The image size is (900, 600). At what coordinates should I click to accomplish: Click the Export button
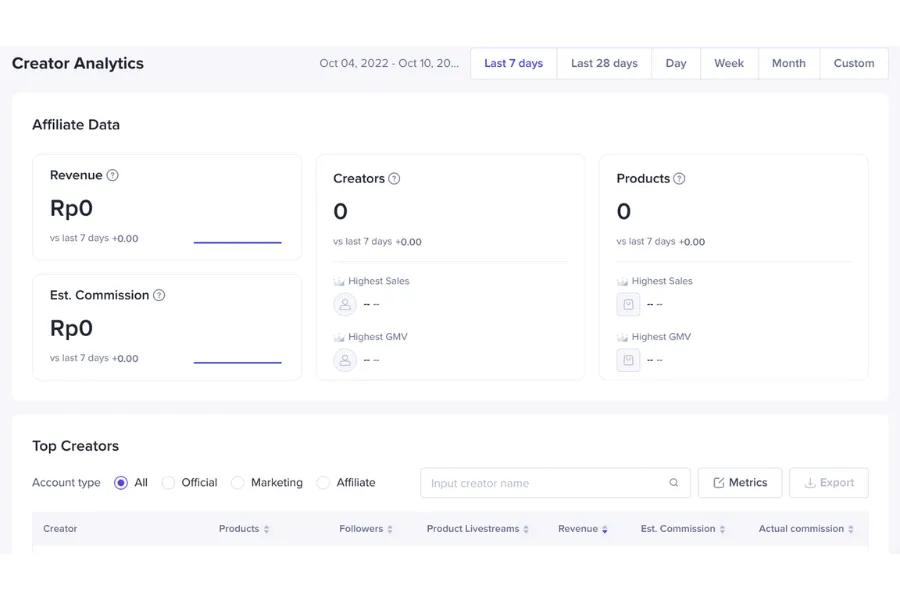click(x=829, y=483)
